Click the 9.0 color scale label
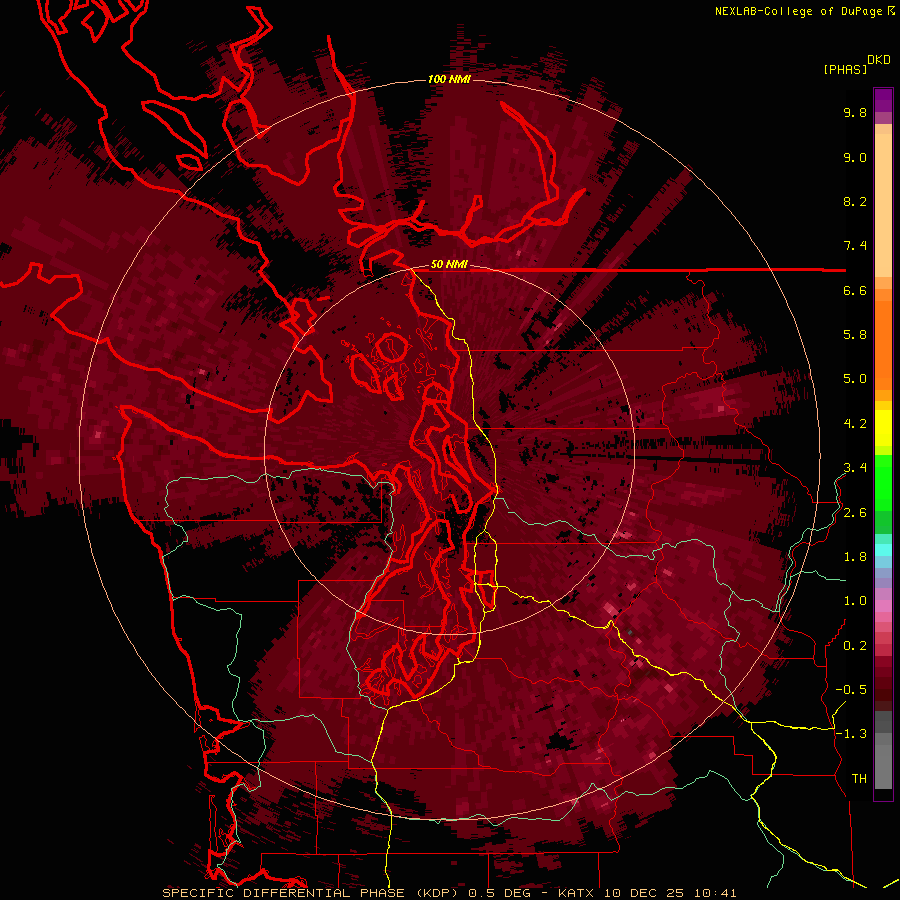 (855, 157)
